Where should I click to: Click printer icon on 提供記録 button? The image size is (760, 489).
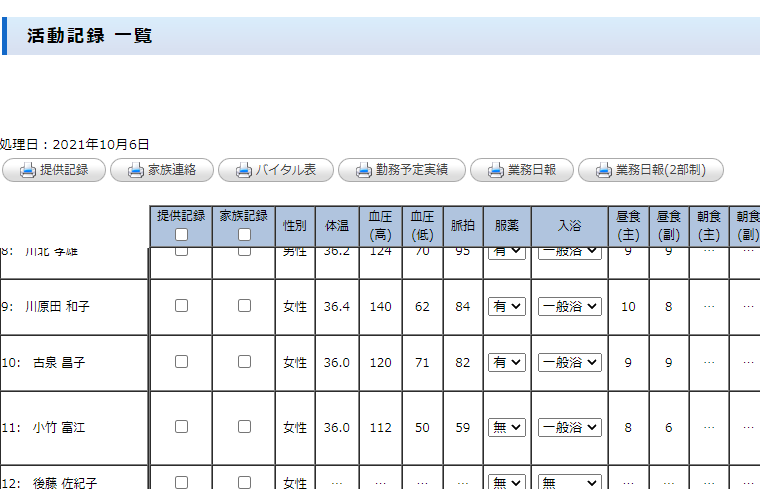pyautogui.click(x=27, y=170)
